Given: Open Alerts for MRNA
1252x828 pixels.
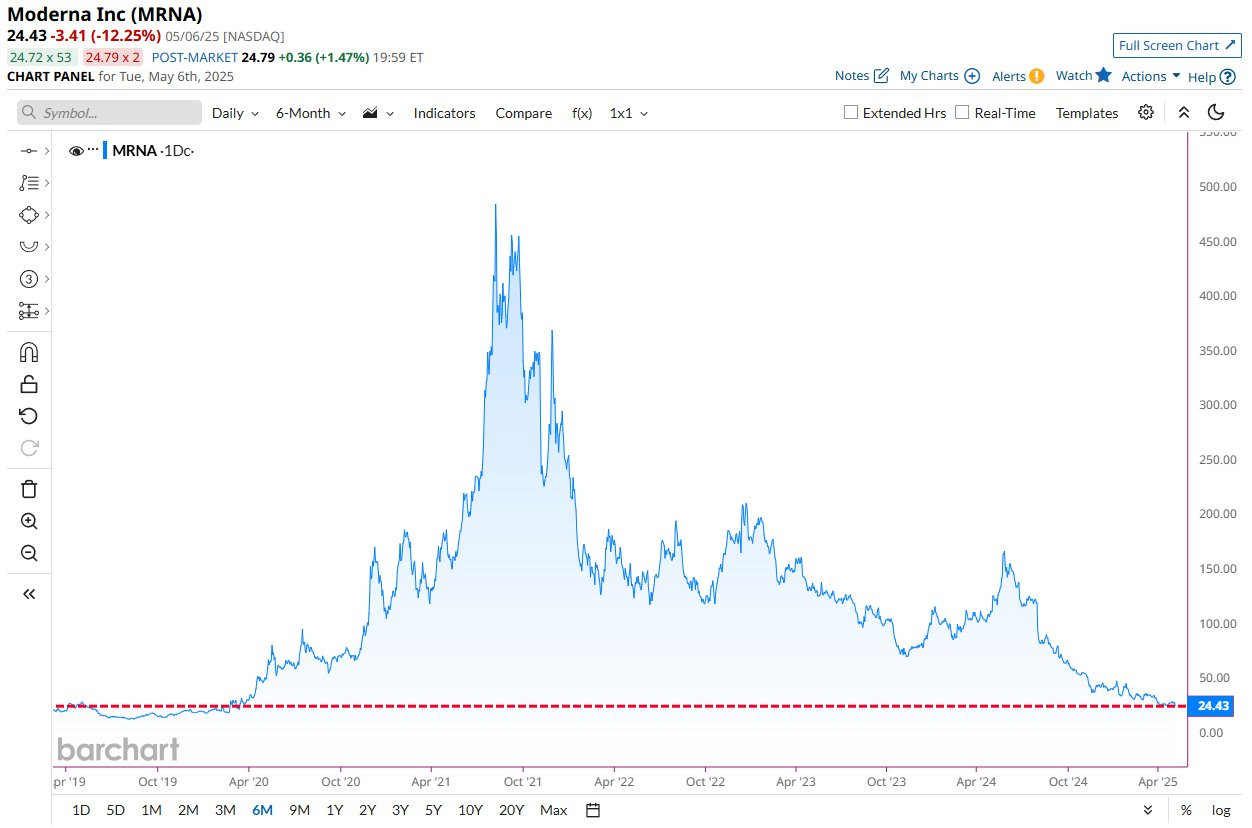Looking at the screenshot, I should [1018, 76].
